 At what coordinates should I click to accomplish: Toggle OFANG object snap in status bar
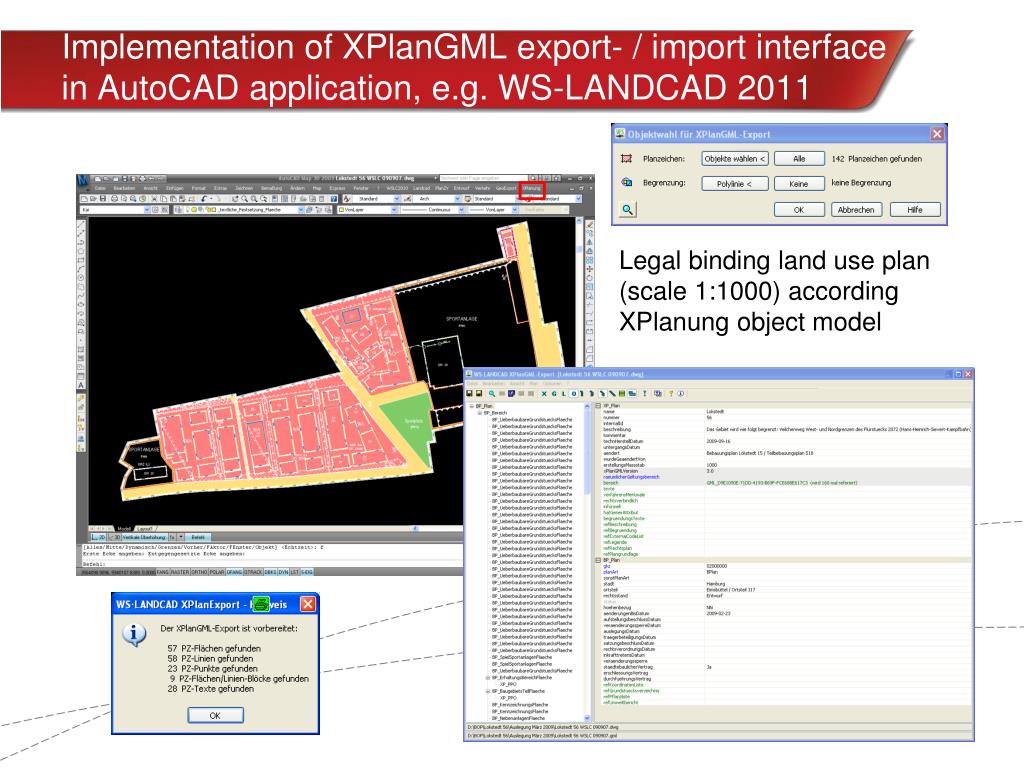[x=234, y=572]
